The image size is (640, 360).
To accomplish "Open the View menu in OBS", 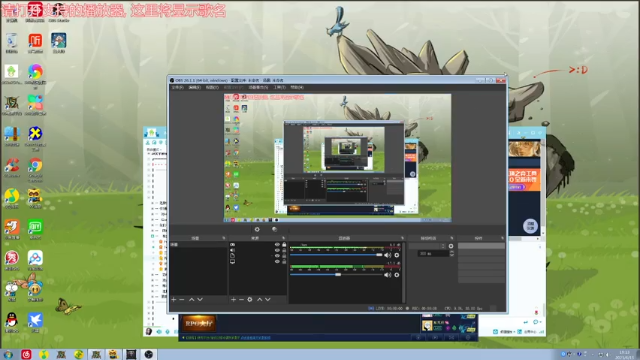I will [212, 87].
